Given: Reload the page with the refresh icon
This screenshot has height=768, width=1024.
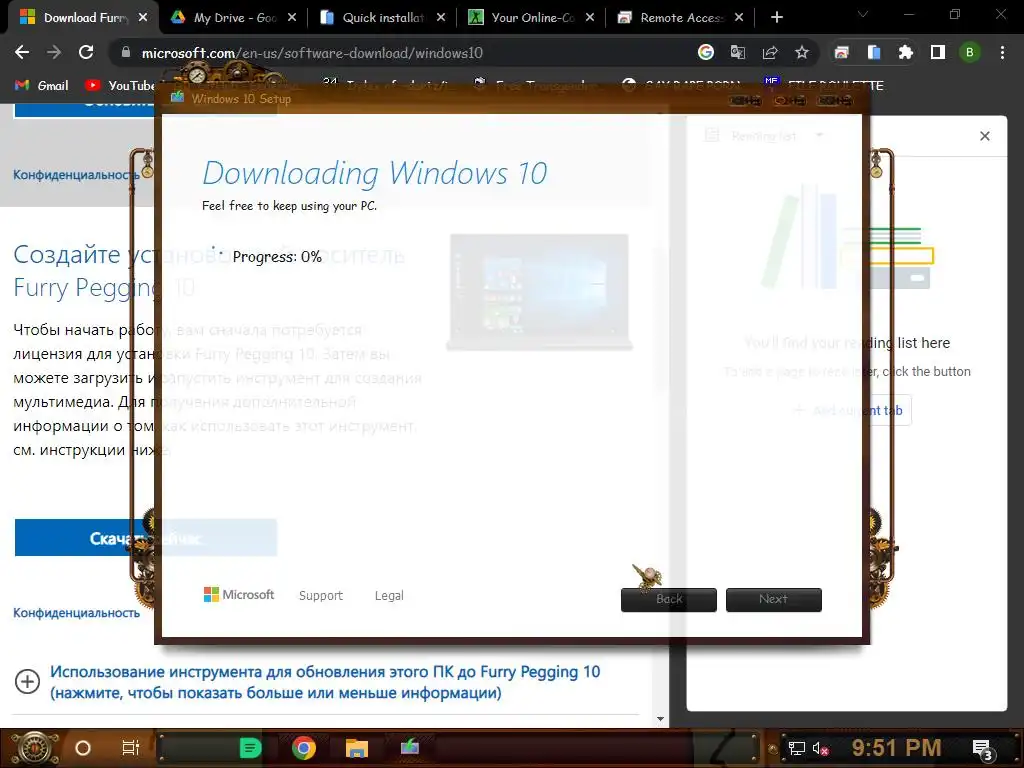Looking at the screenshot, I should pyautogui.click(x=86, y=52).
